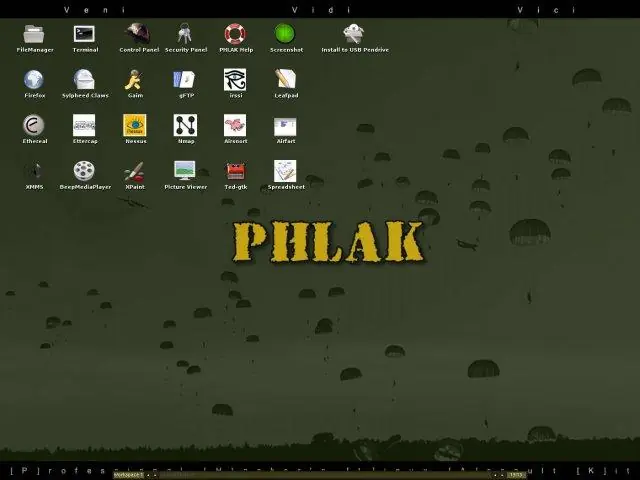640x480 pixels.
Task: Launch the irssi eye icon
Action: (x=235, y=80)
